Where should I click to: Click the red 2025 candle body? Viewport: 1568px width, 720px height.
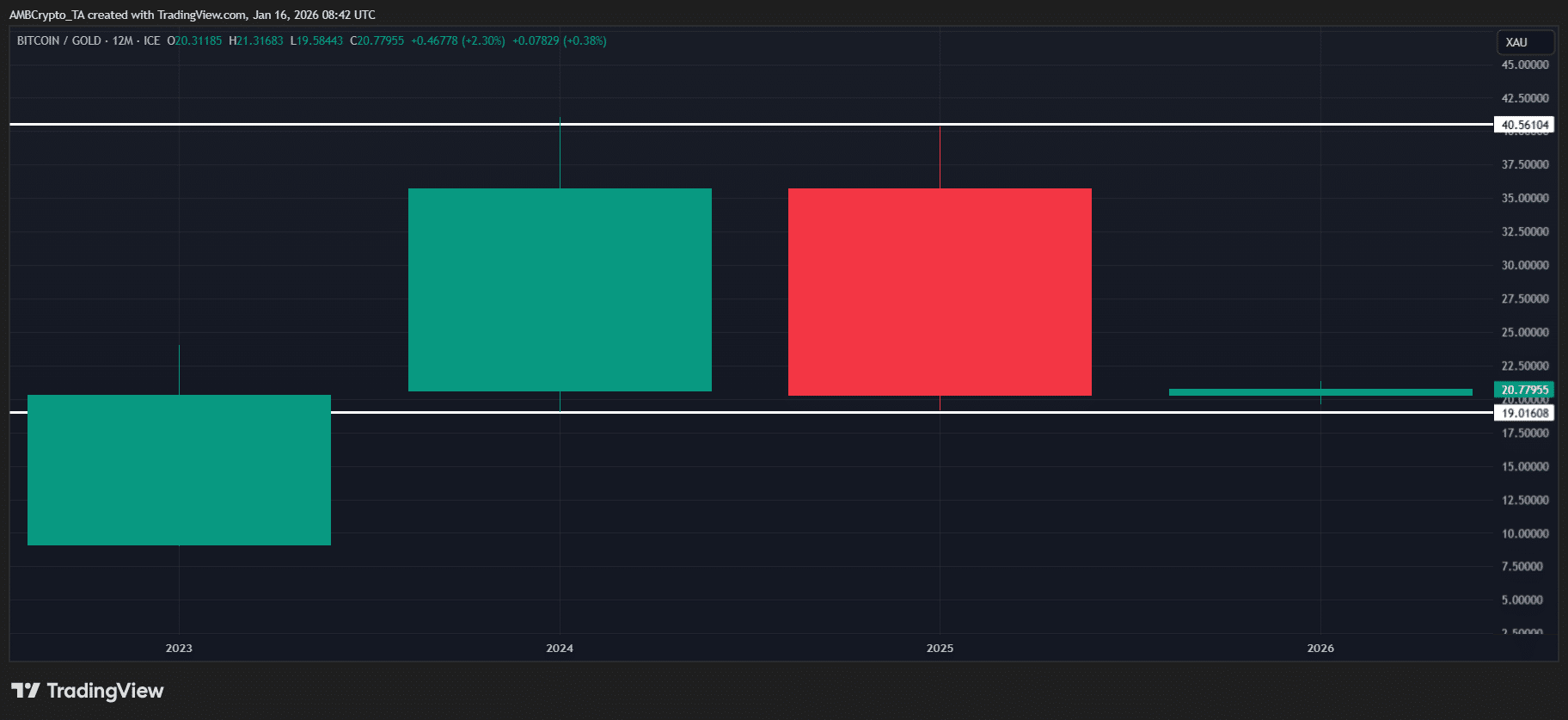[x=940, y=292]
